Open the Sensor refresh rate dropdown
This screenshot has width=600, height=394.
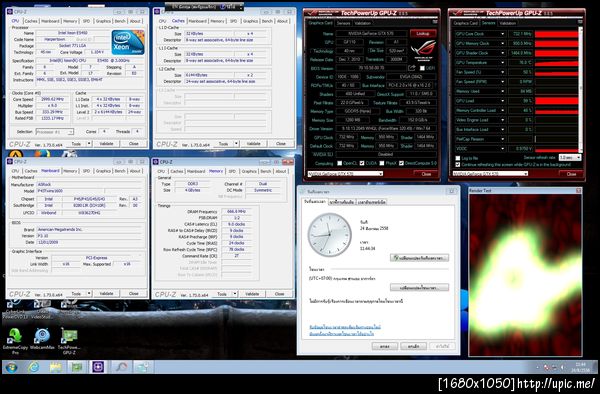(570, 158)
